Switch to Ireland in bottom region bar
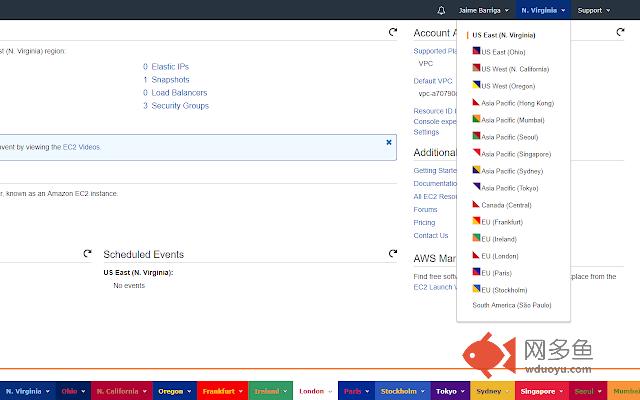The image size is (640, 400). click(271, 391)
